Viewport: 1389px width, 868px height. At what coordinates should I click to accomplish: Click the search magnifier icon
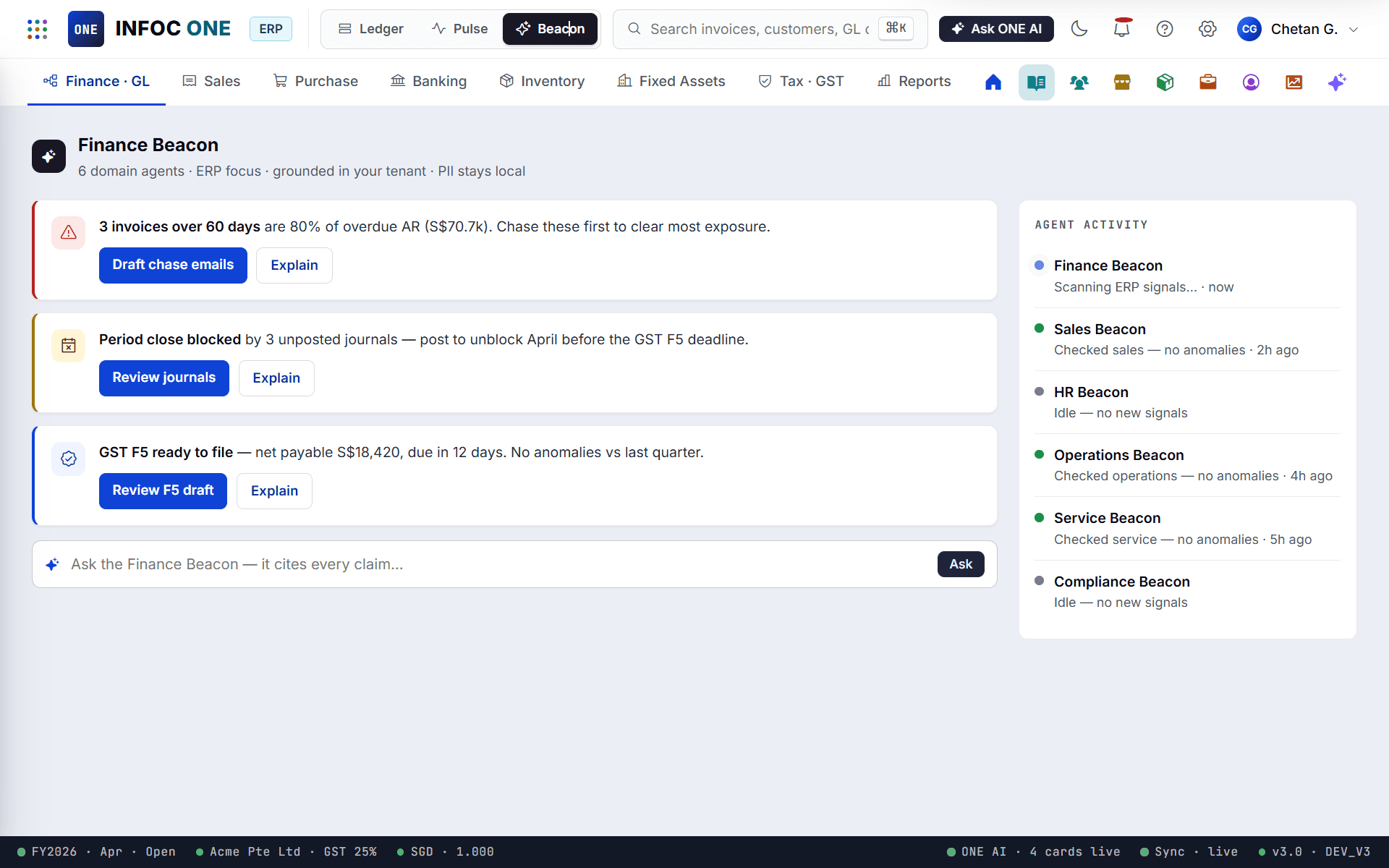(634, 29)
